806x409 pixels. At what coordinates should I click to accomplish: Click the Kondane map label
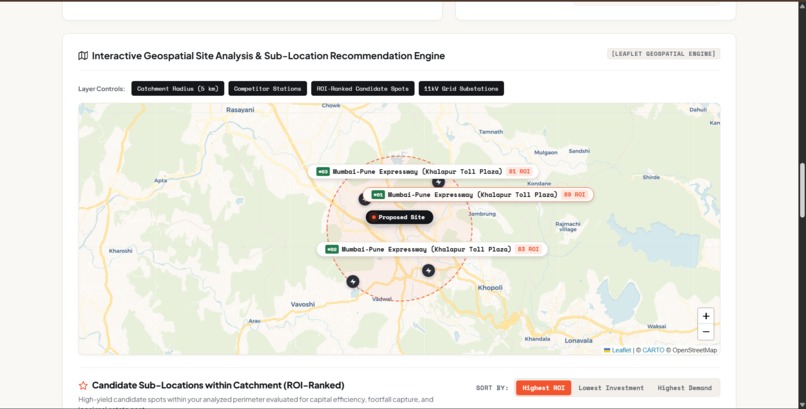pos(539,183)
